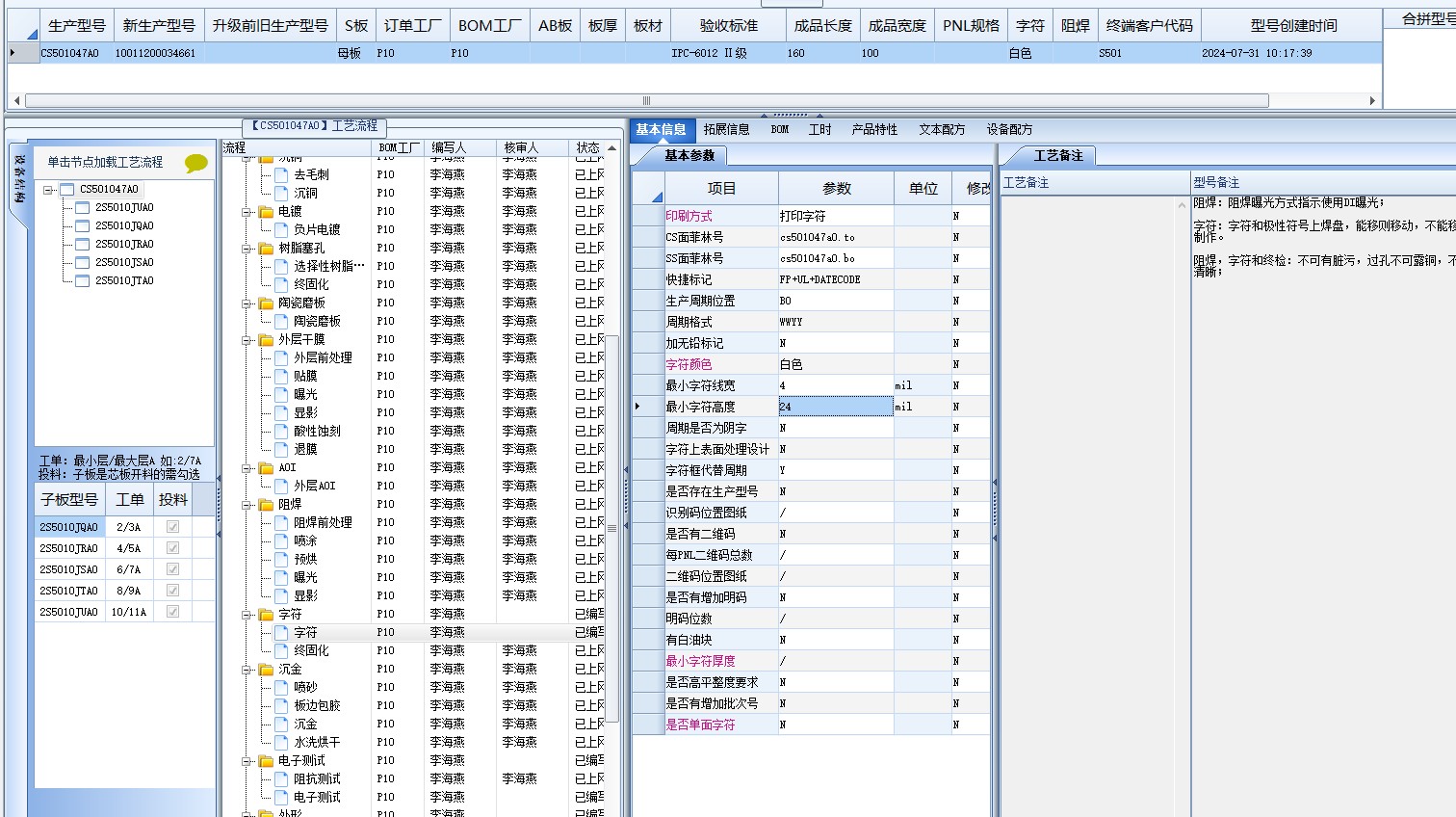1456x817 pixels.
Task: Select the 2S5010JSA0 node icon in left tree
Action: pos(82,263)
